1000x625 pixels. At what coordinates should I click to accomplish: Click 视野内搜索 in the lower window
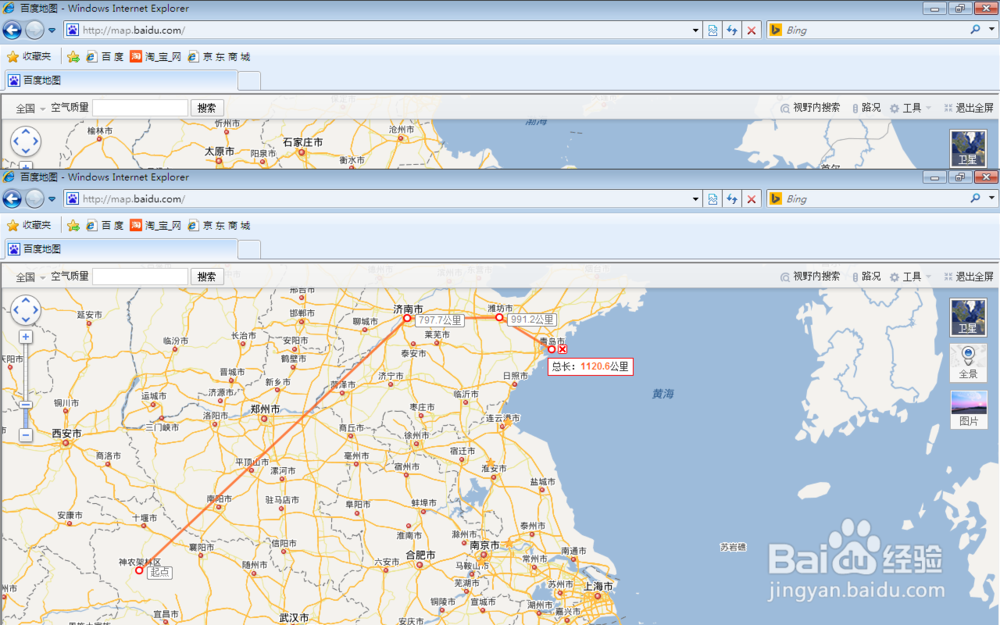[811, 277]
